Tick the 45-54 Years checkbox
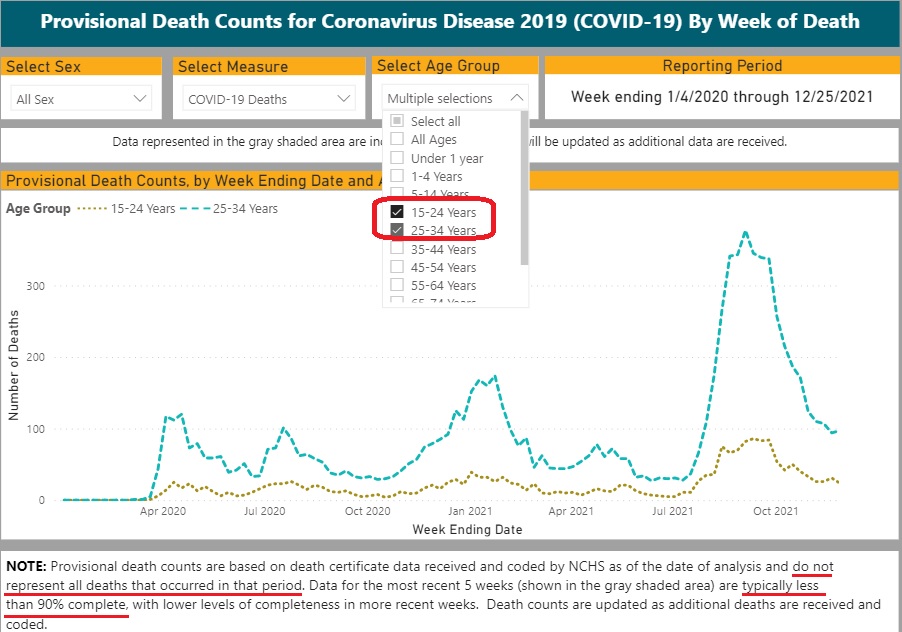Image resolution: width=902 pixels, height=632 pixels. coord(397,267)
